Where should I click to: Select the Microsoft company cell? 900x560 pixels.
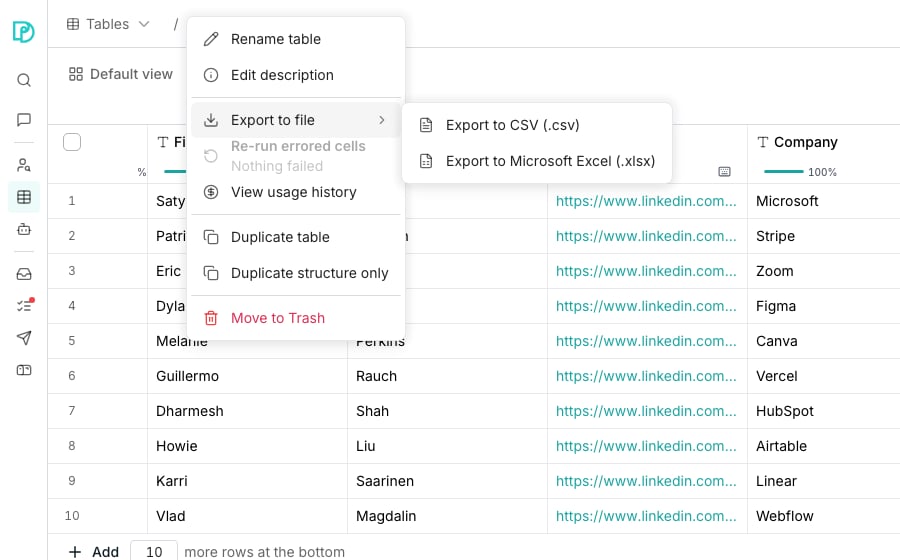[x=824, y=201]
